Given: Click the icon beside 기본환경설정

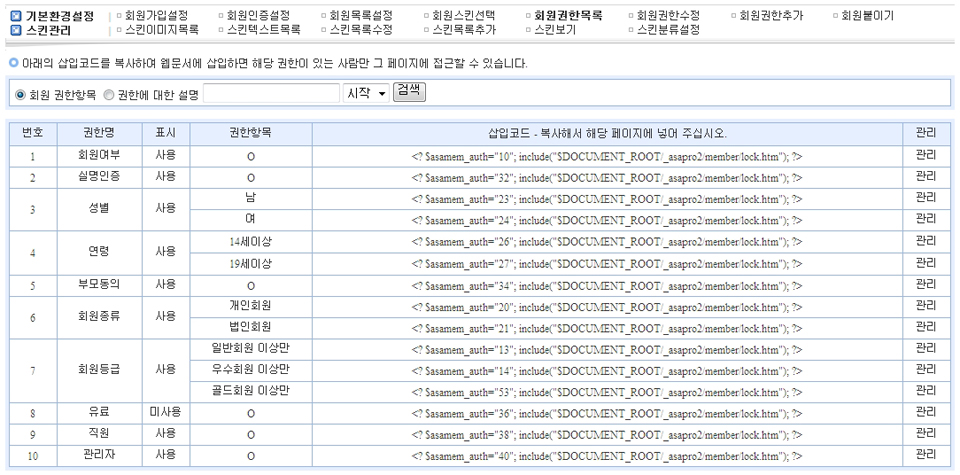Looking at the screenshot, I should (x=15, y=16).
